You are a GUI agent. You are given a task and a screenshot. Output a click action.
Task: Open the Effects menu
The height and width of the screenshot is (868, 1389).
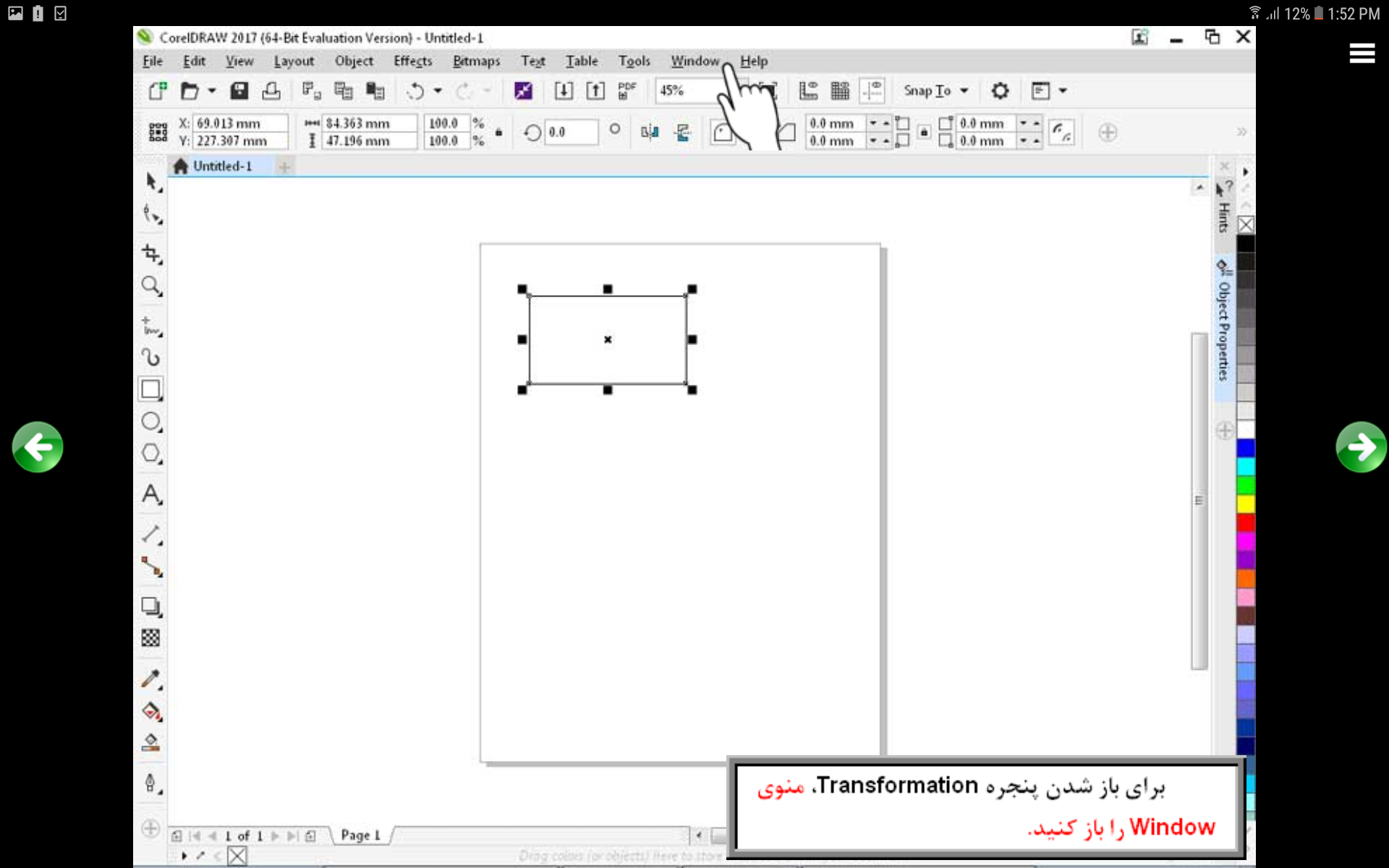(x=412, y=61)
